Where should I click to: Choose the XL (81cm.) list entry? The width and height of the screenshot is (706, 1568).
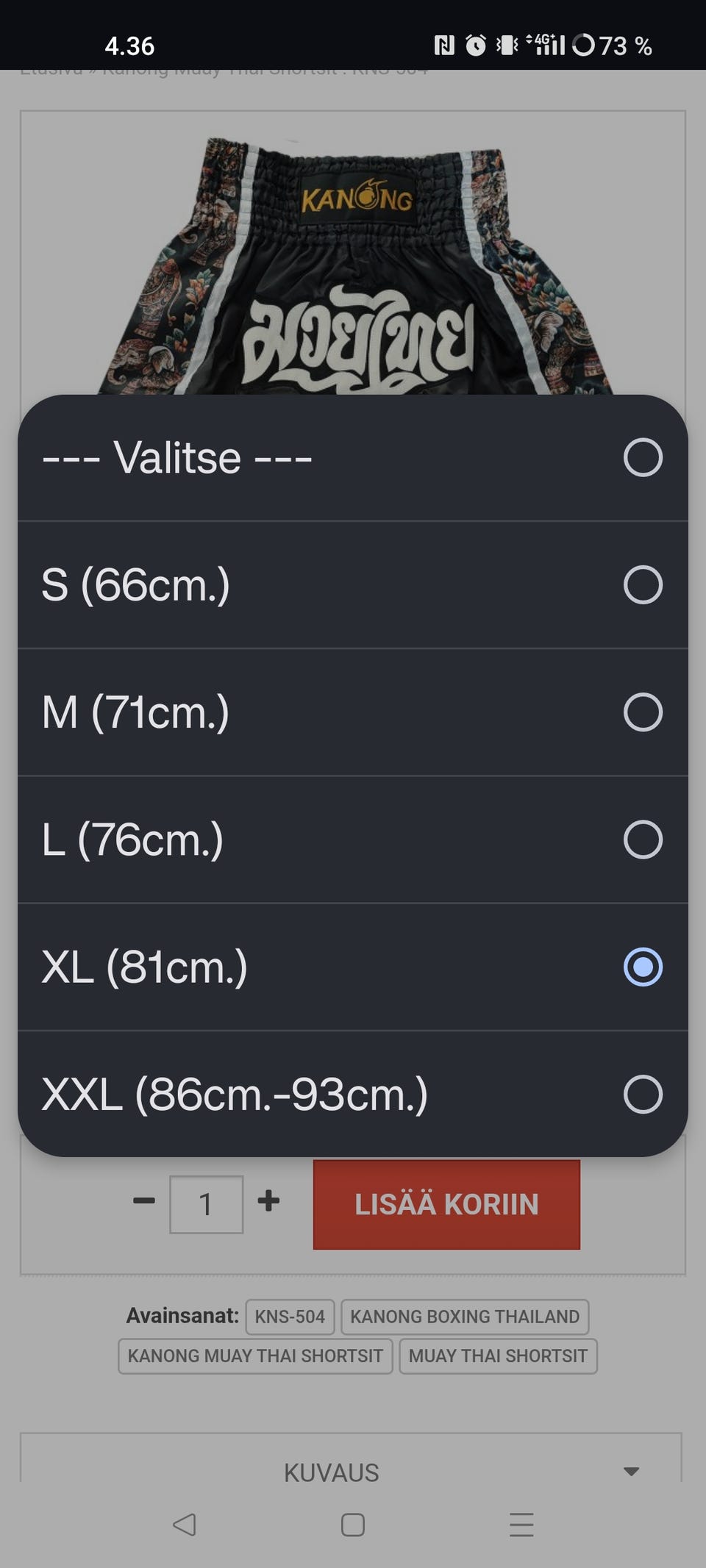(353, 967)
